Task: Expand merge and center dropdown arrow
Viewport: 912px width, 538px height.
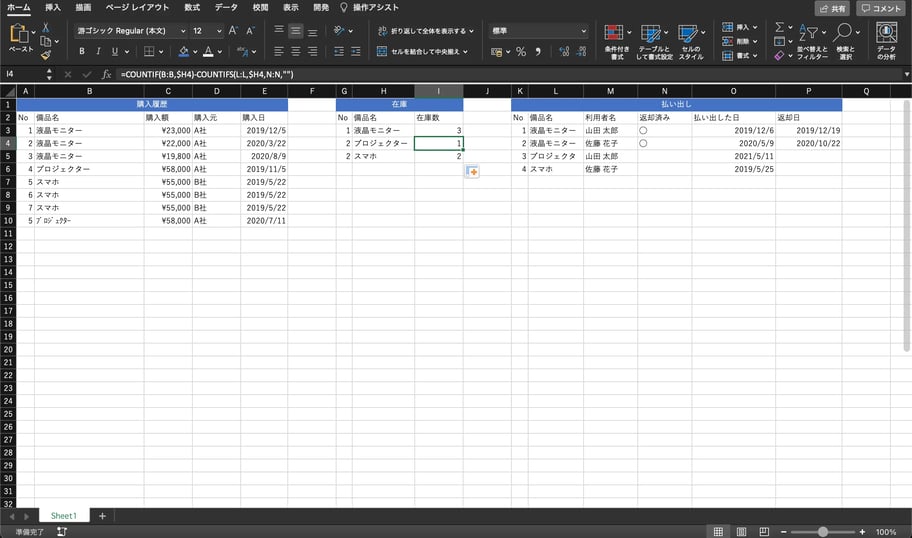Action: [x=465, y=52]
